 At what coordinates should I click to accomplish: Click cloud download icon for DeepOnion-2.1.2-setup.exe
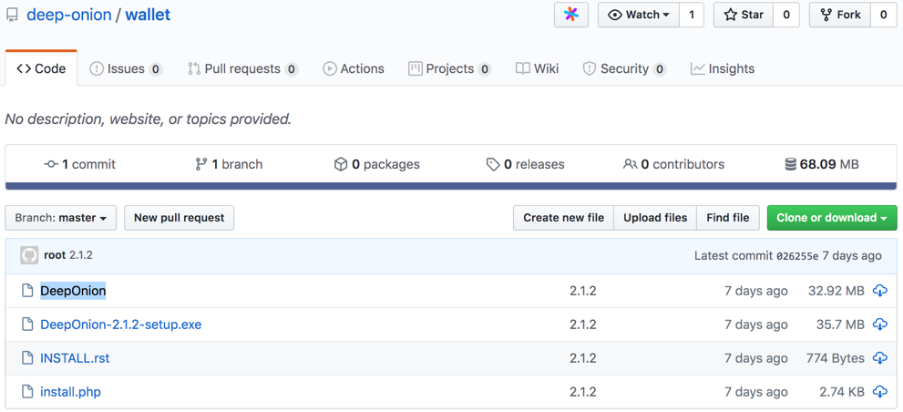(880, 325)
